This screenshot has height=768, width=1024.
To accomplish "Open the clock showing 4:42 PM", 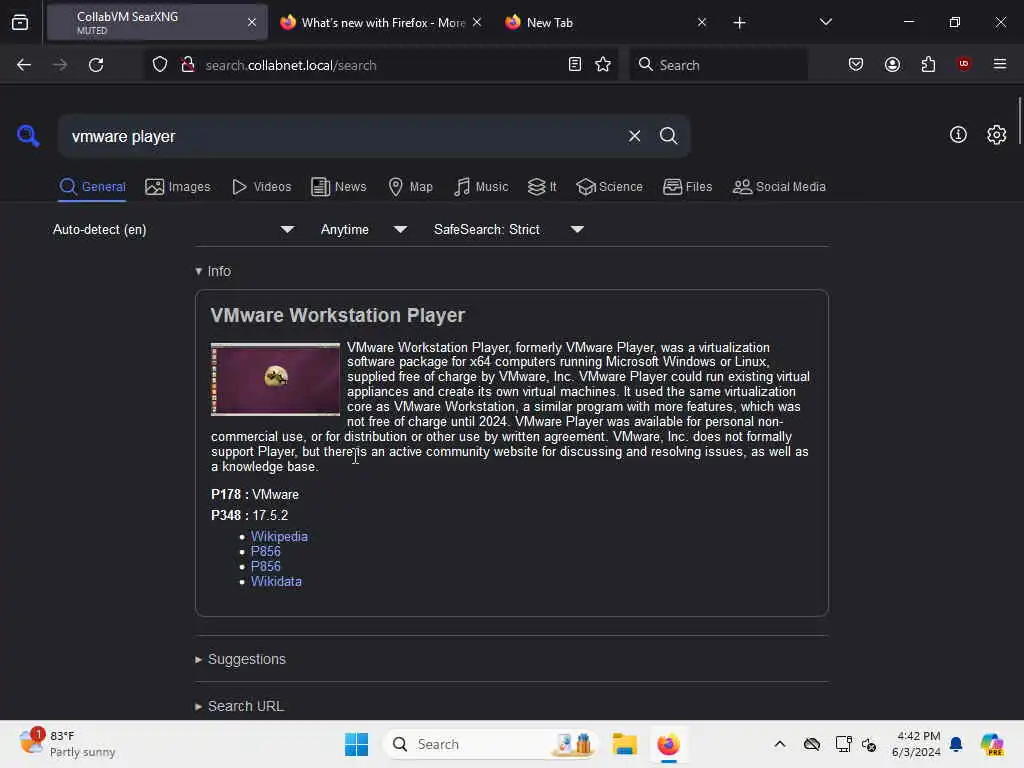I will click(x=916, y=744).
